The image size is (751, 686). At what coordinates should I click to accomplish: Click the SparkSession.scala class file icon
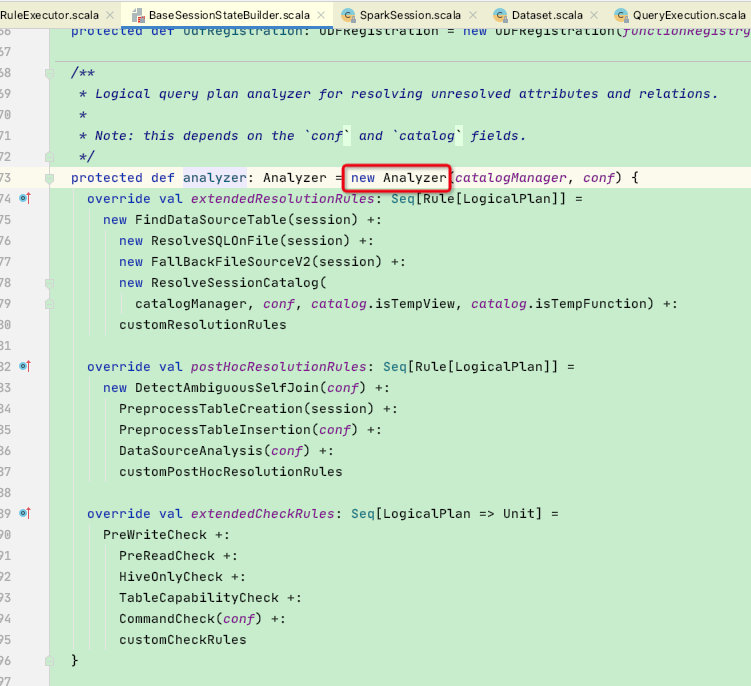(349, 15)
